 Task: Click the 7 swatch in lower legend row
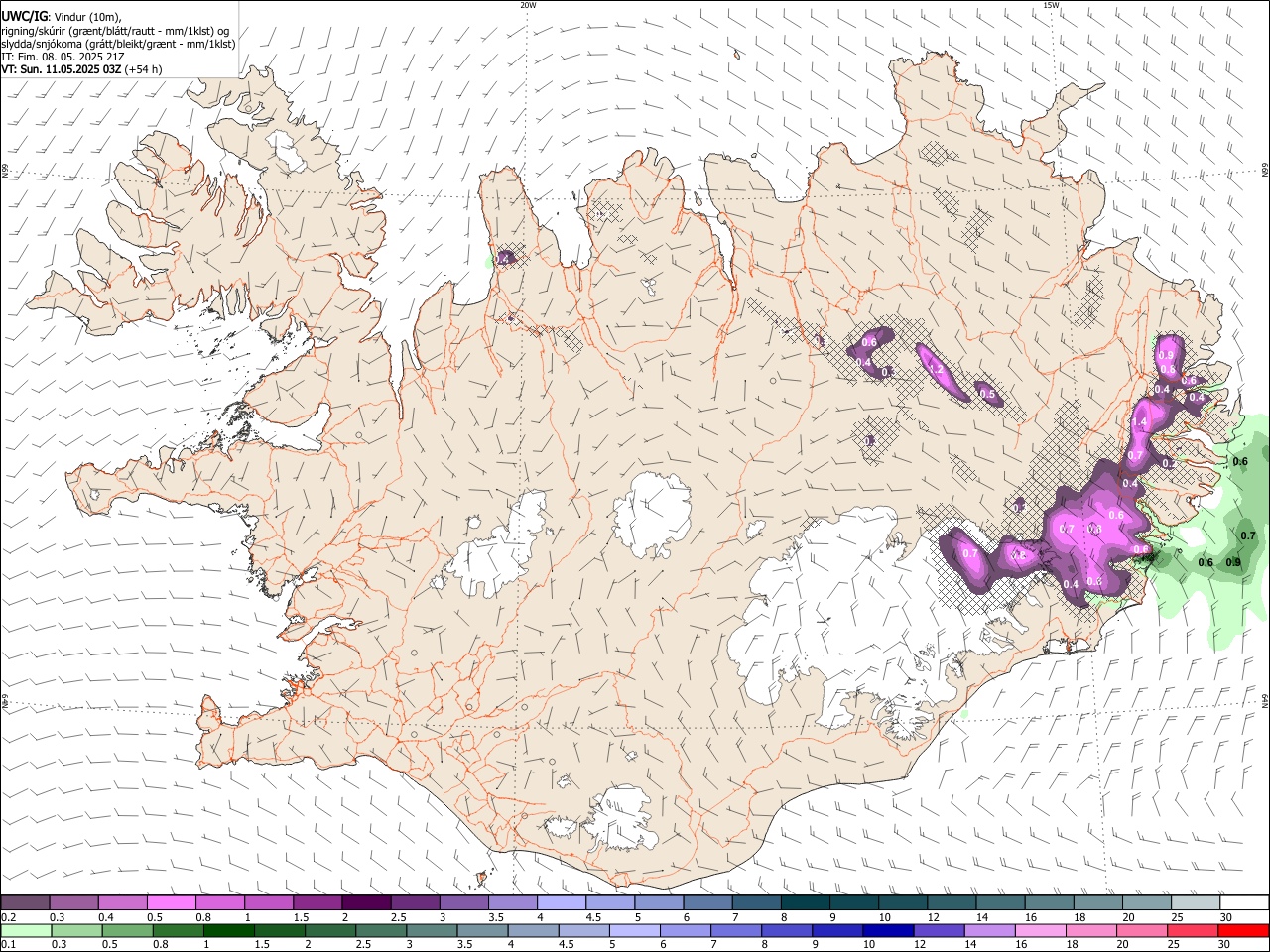[x=736, y=931]
